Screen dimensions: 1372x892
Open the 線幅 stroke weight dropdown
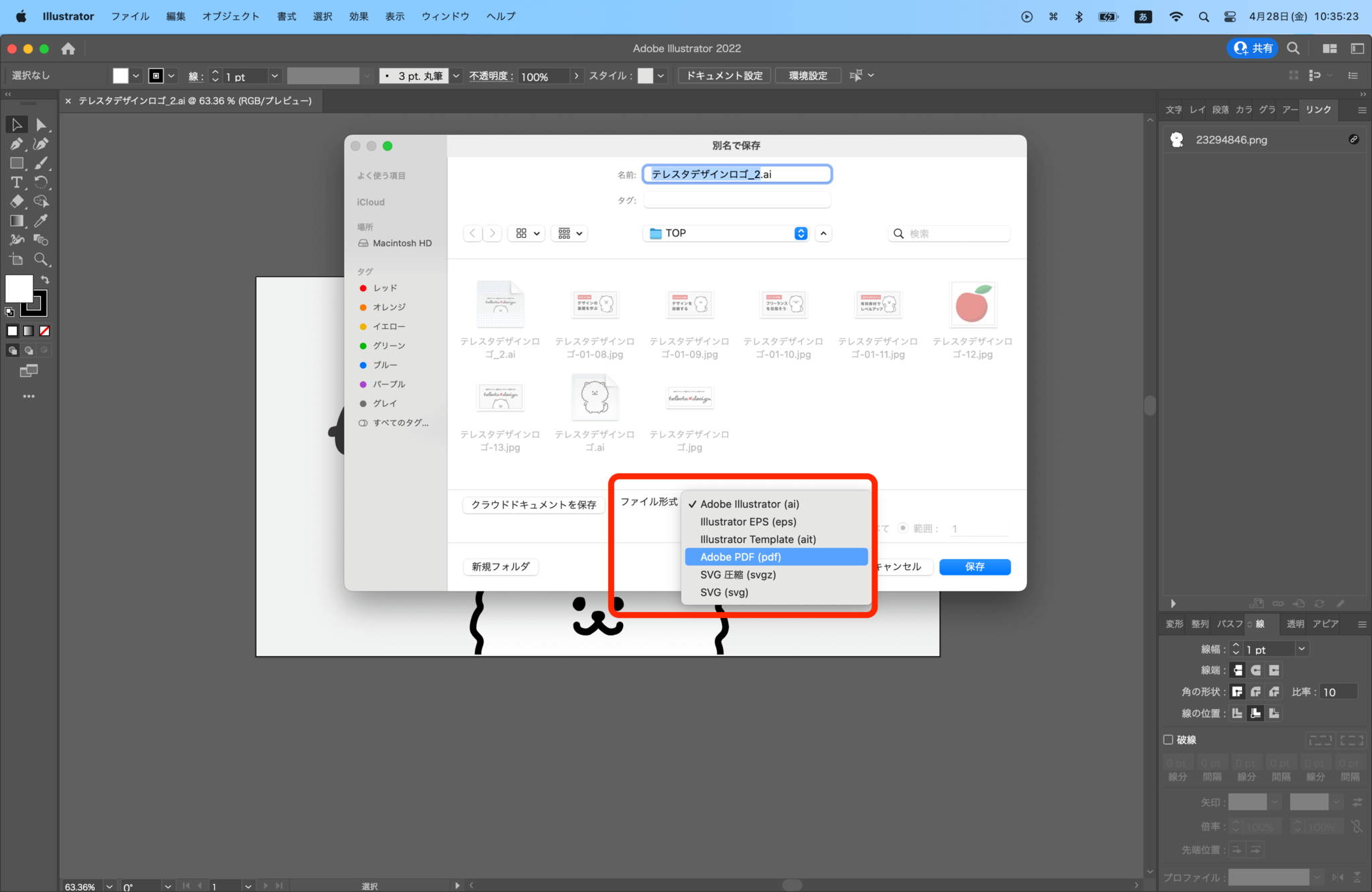coord(1302,649)
